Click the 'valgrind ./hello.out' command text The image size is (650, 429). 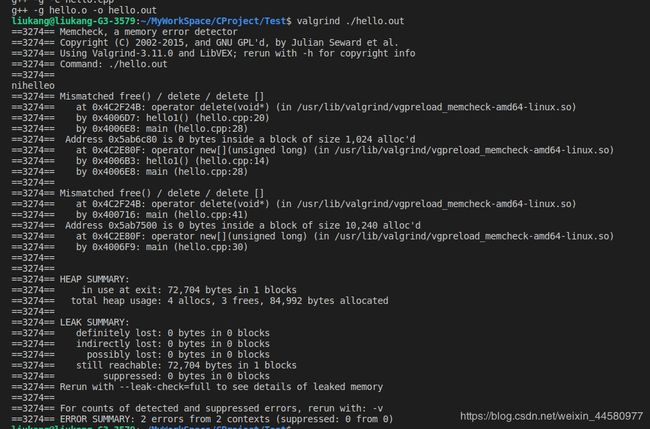(x=350, y=21)
